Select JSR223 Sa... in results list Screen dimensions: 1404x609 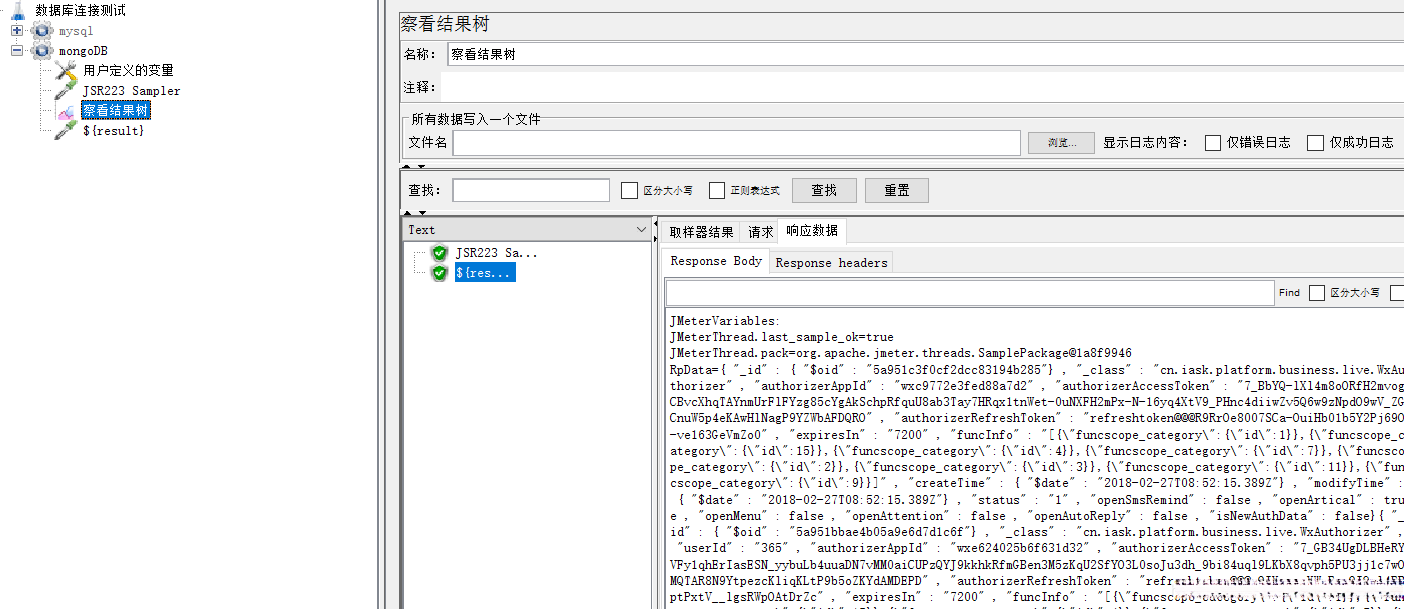pyautogui.click(x=497, y=253)
